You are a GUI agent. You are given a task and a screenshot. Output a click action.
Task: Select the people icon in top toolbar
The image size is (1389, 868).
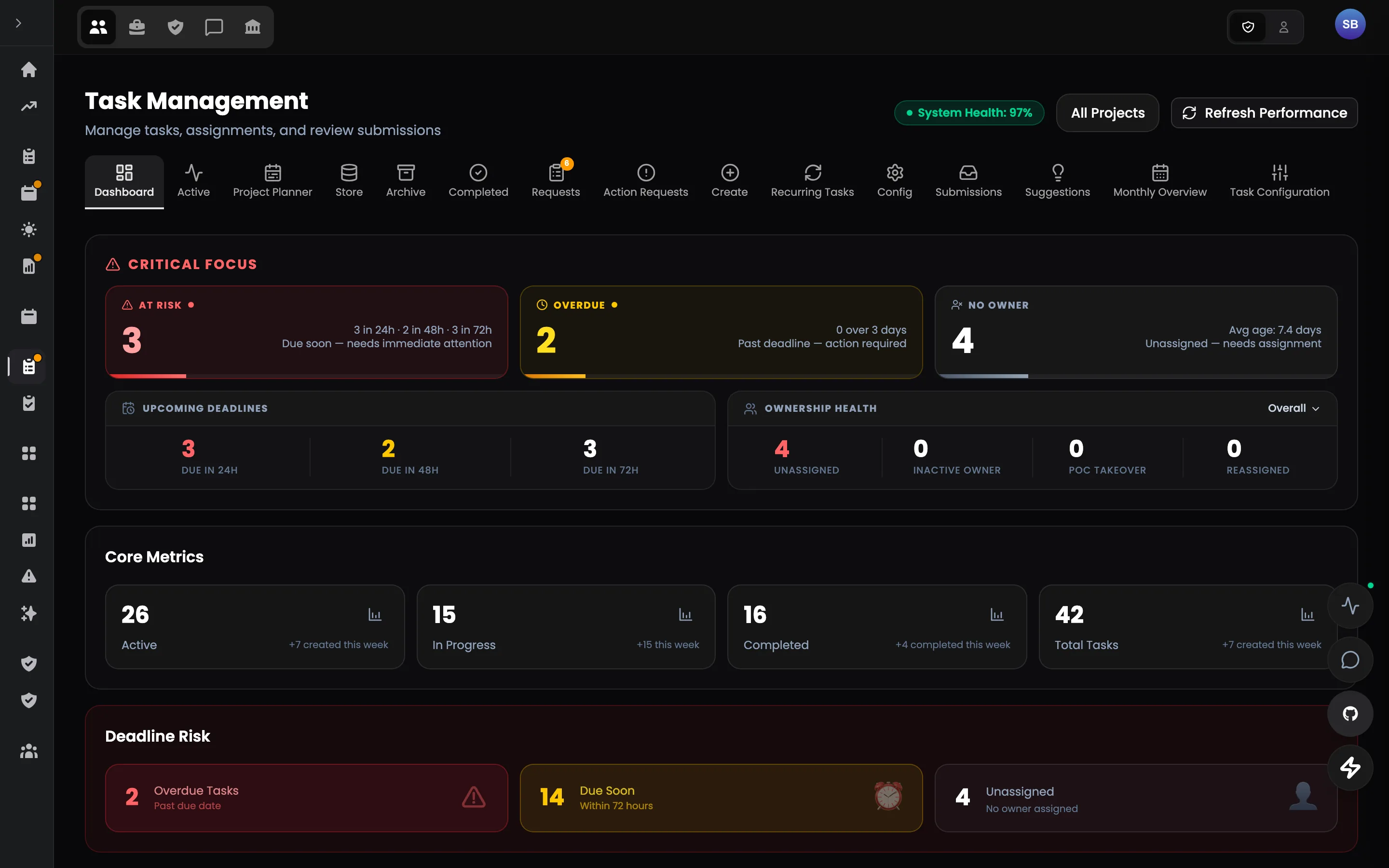point(98,27)
